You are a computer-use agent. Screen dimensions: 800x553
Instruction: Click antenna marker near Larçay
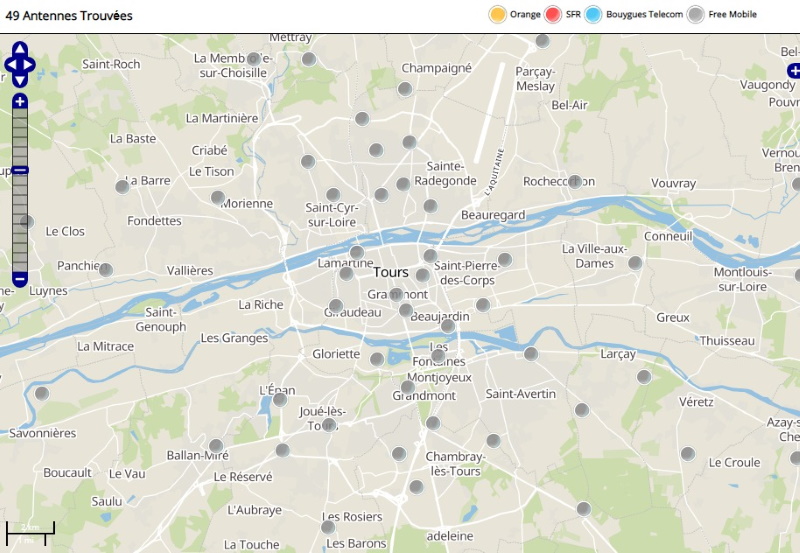click(x=644, y=377)
